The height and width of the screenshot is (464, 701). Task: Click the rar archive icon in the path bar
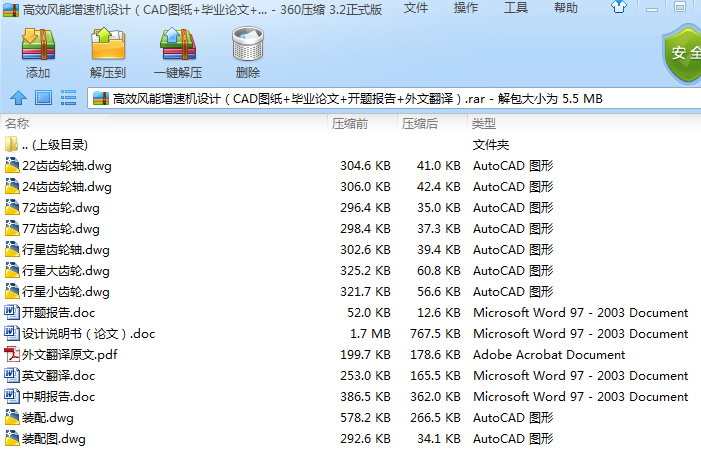[x=101, y=99]
